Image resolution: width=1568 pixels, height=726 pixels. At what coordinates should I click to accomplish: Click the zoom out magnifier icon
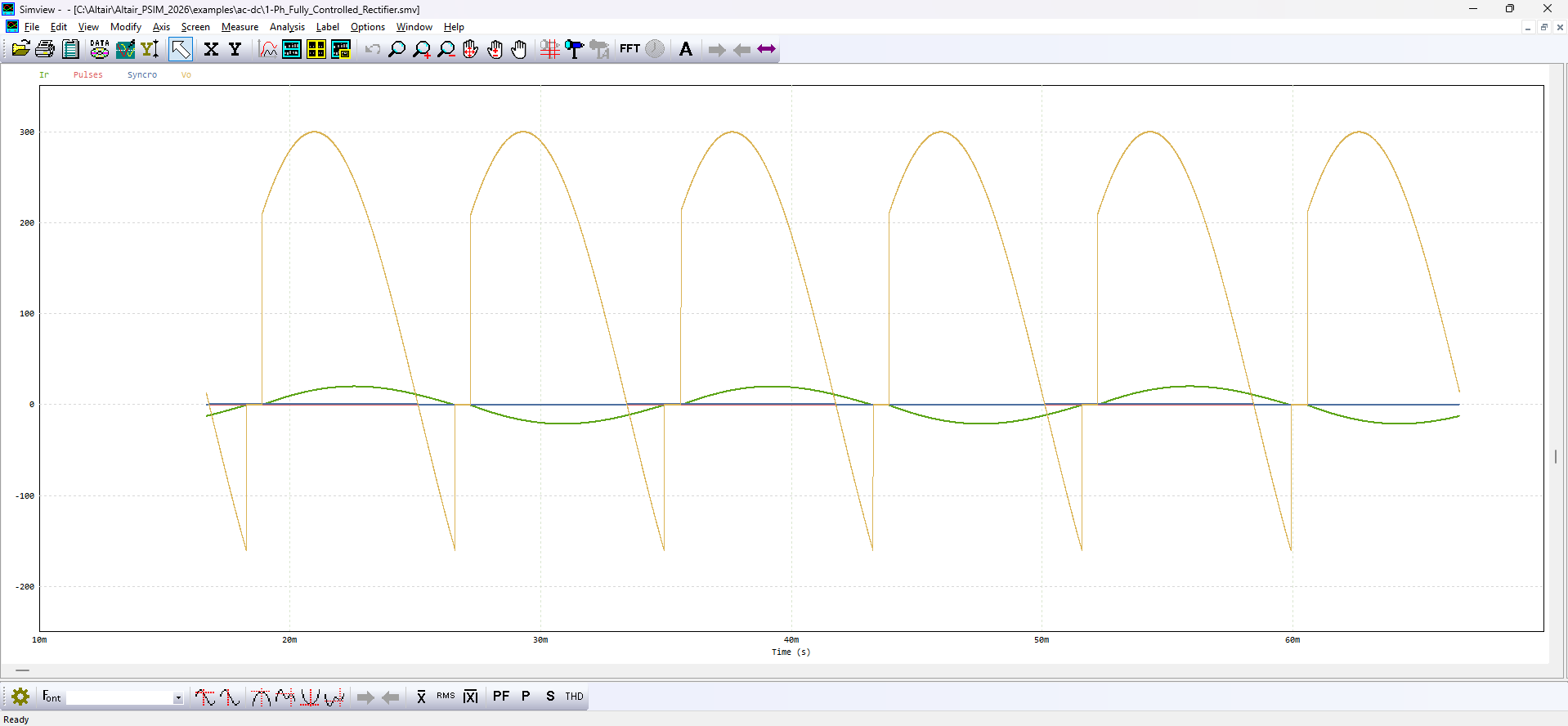[x=446, y=50]
